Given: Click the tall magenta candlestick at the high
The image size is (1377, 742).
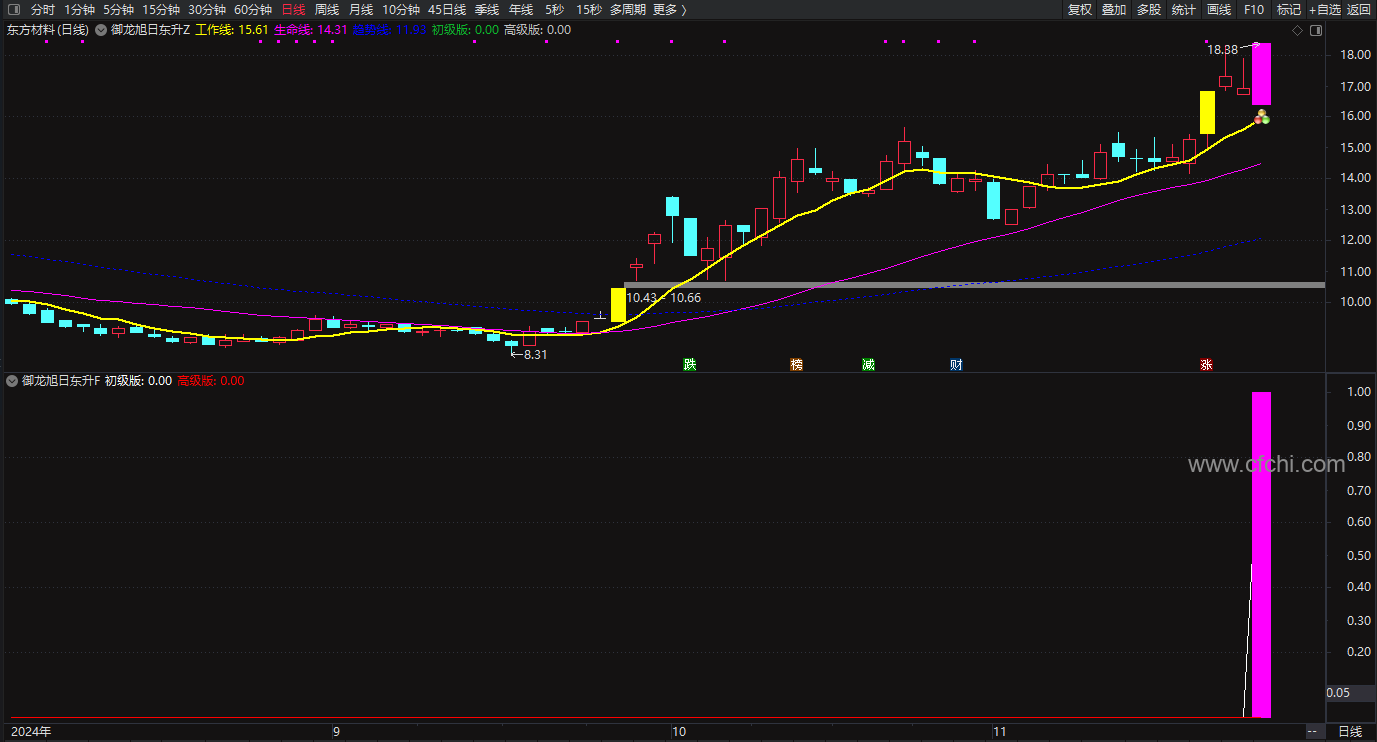Looking at the screenshot, I should pos(1262,74).
